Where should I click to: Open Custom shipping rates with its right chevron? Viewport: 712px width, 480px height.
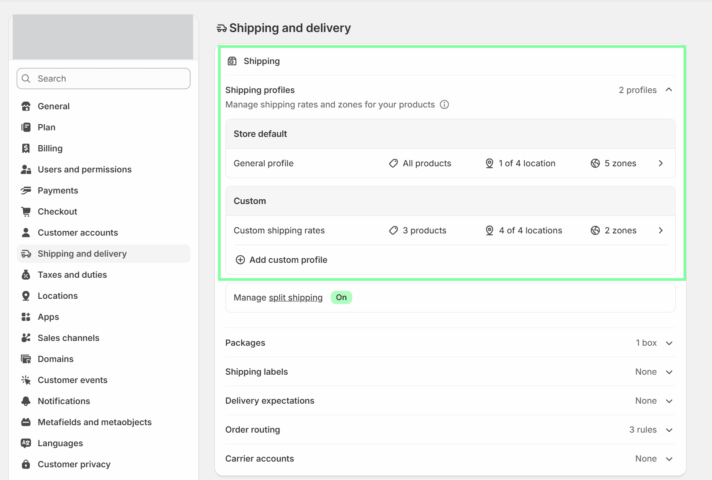(x=661, y=231)
